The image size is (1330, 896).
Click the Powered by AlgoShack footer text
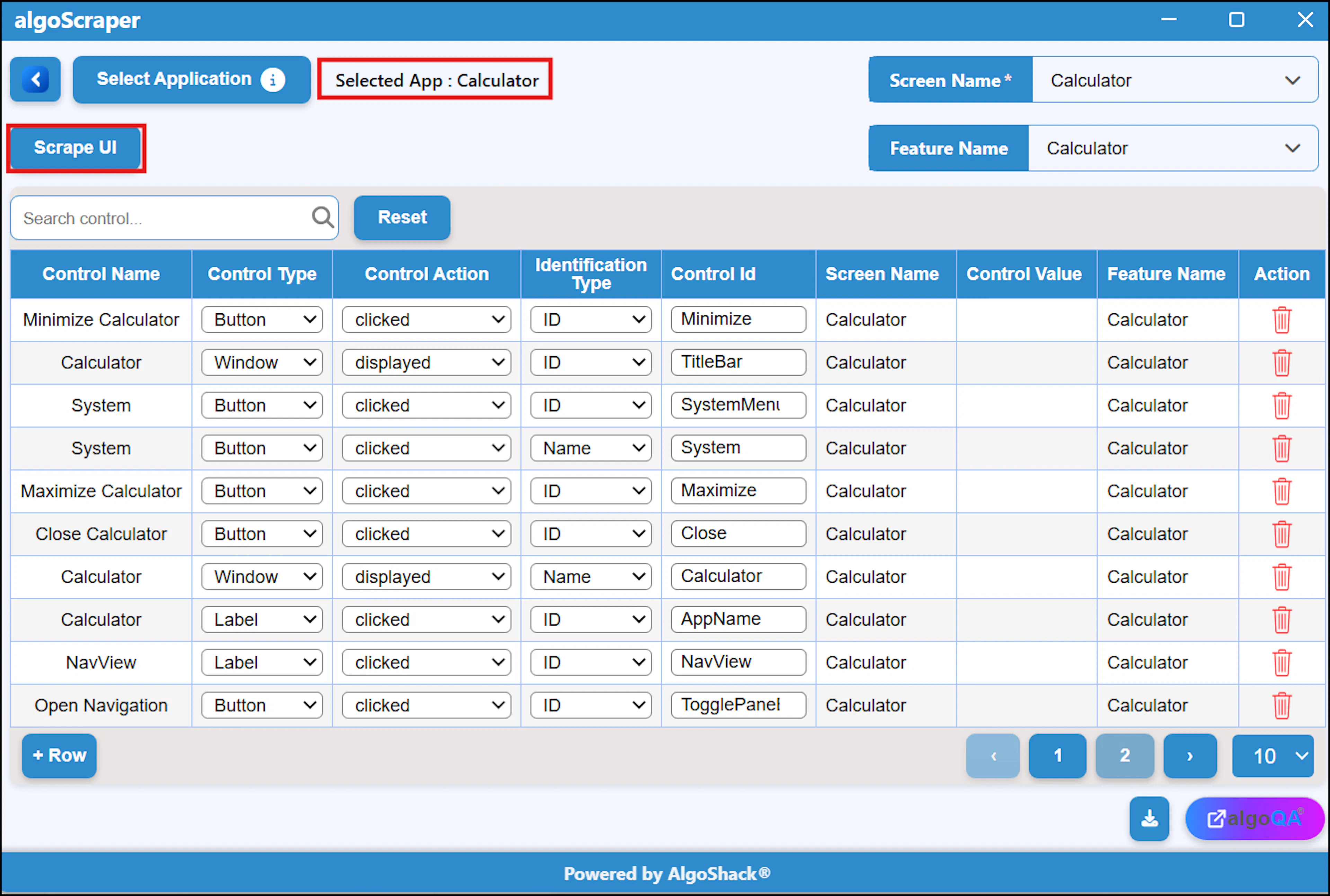coord(667,874)
